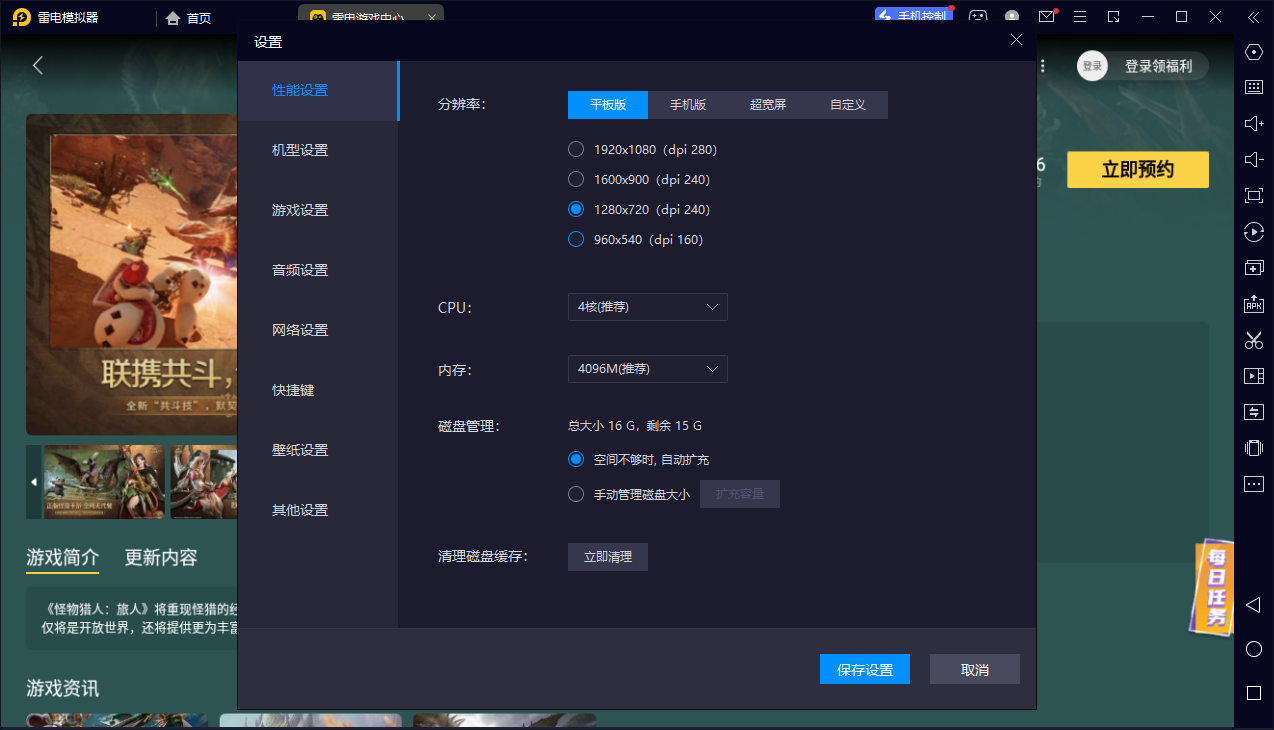Select the 手机版 resolution preset
This screenshot has width=1274, height=730.
pos(688,105)
